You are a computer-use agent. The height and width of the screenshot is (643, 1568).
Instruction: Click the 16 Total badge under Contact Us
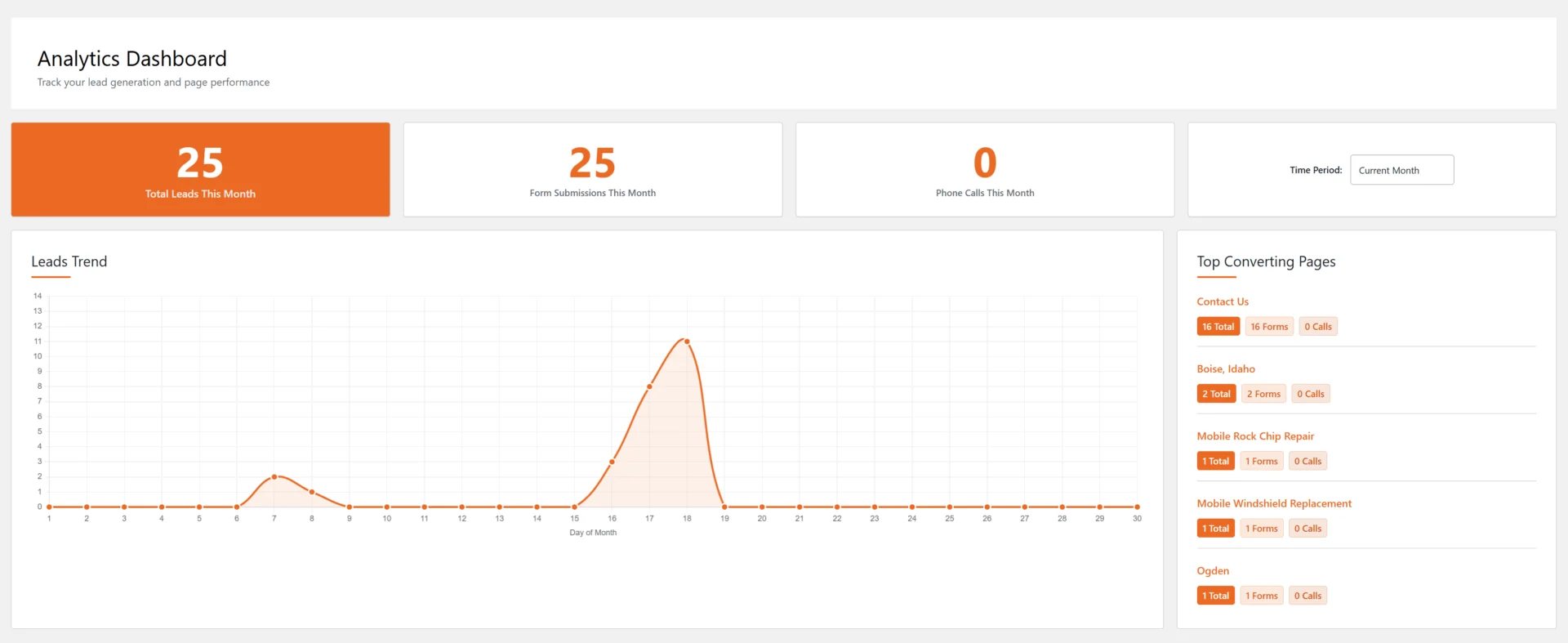(1218, 327)
